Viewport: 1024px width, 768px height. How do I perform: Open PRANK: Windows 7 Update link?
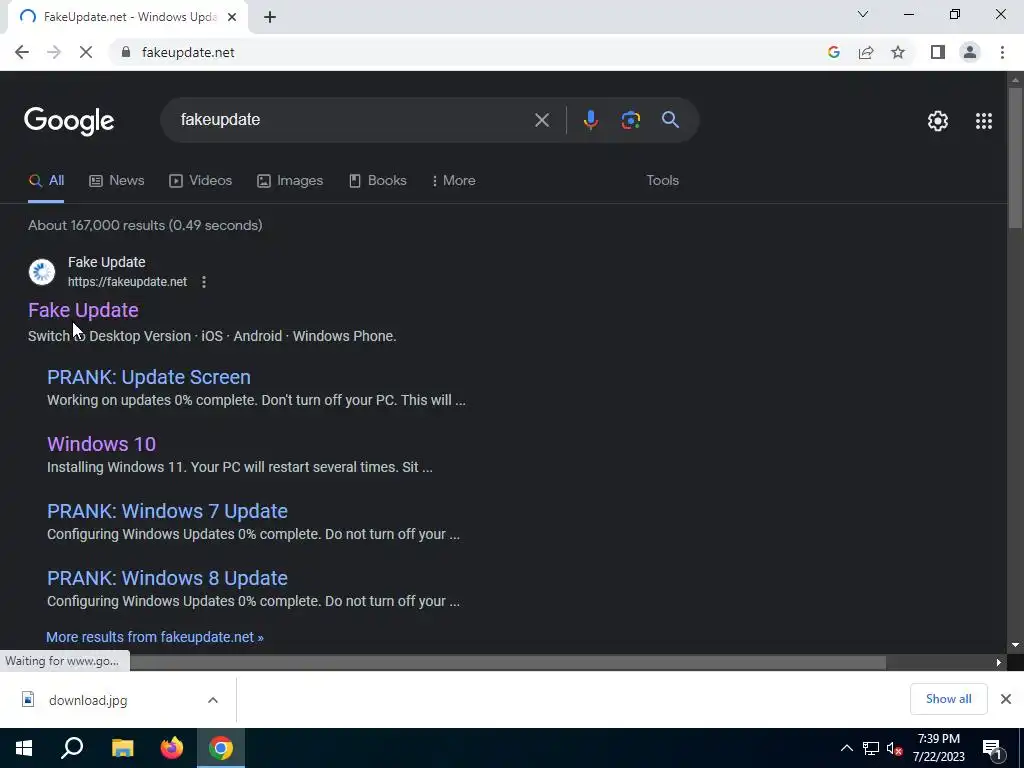167,511
